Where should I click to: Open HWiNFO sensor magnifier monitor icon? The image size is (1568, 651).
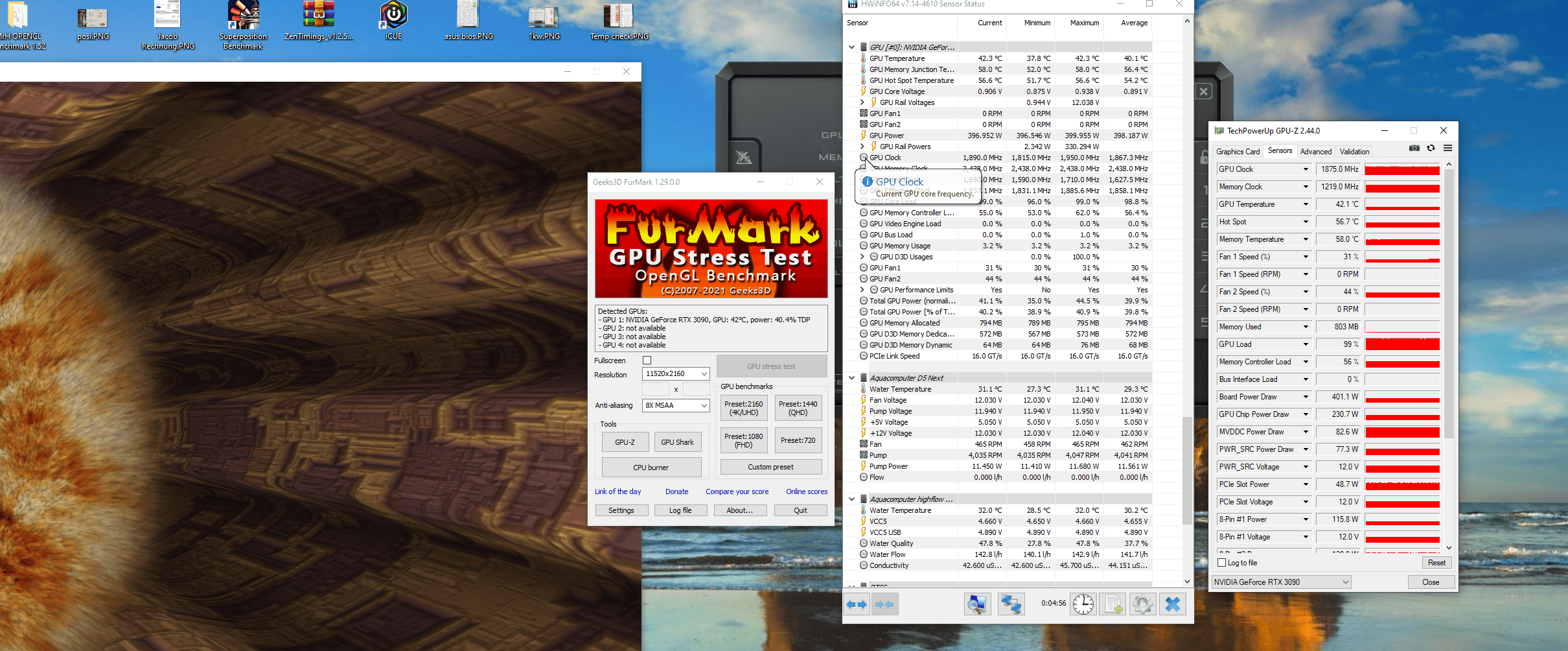coord(977,604)
